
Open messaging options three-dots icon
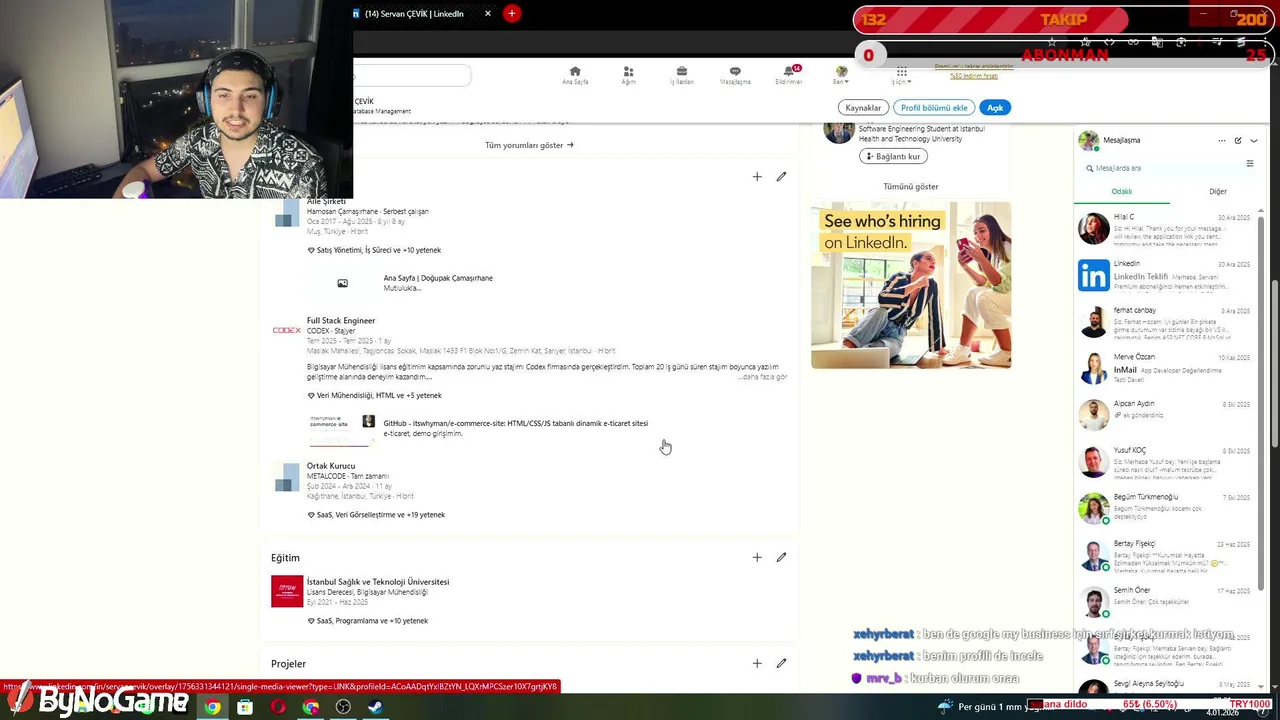click(x=1221, y=141)
